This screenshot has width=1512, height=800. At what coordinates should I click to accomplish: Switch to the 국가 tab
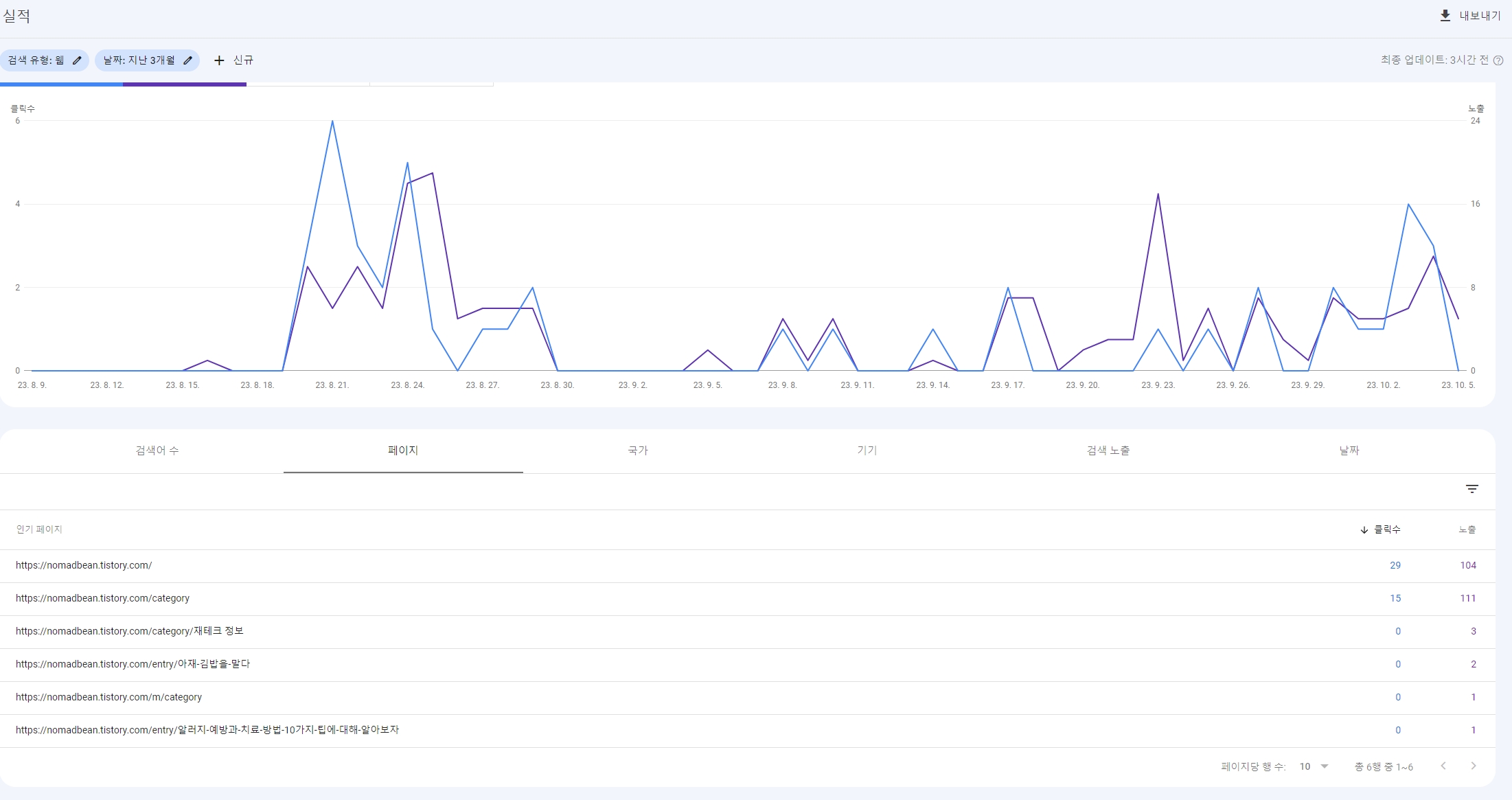tap(638, 450)
